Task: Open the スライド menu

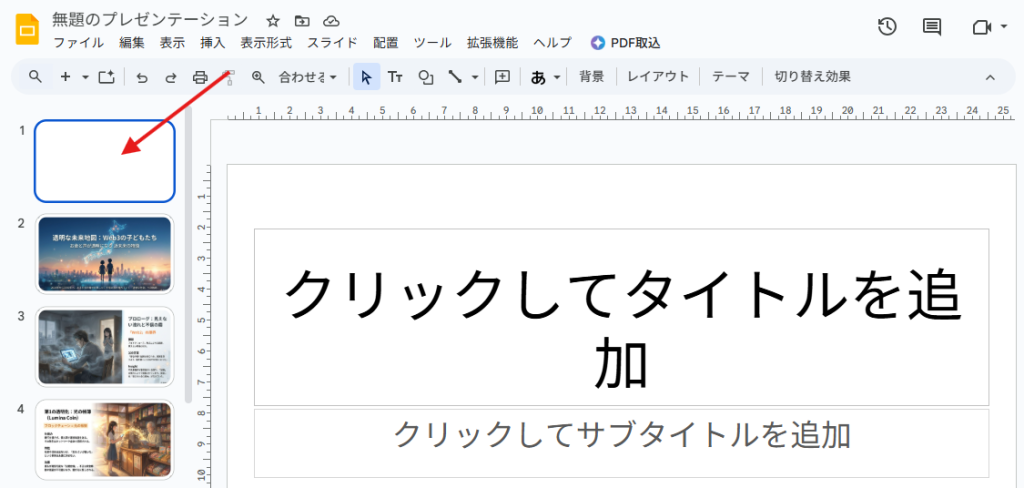Action: (x=333, y=43)
